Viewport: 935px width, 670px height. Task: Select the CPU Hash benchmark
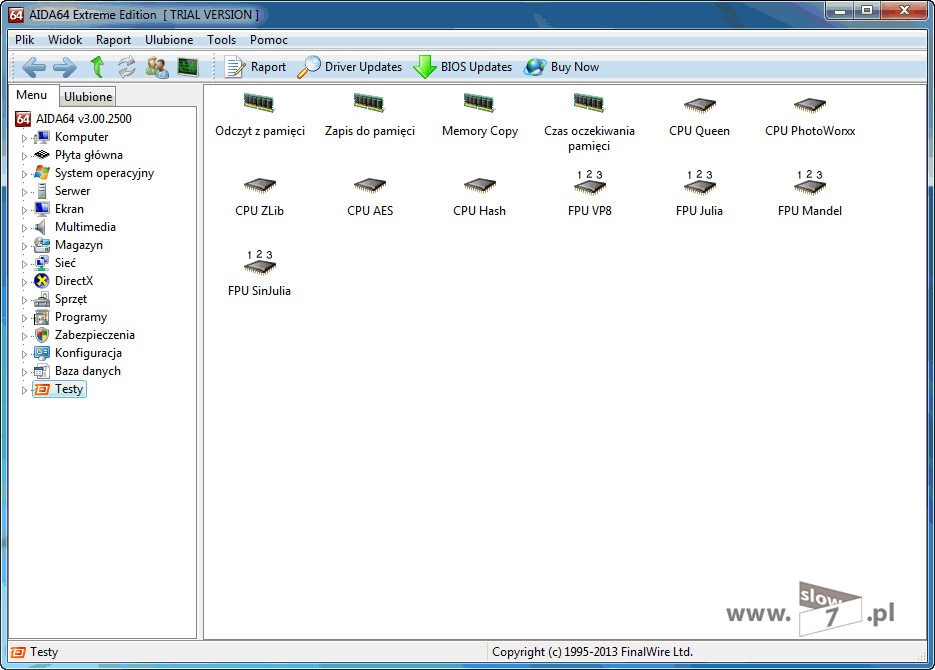[479, 197]
